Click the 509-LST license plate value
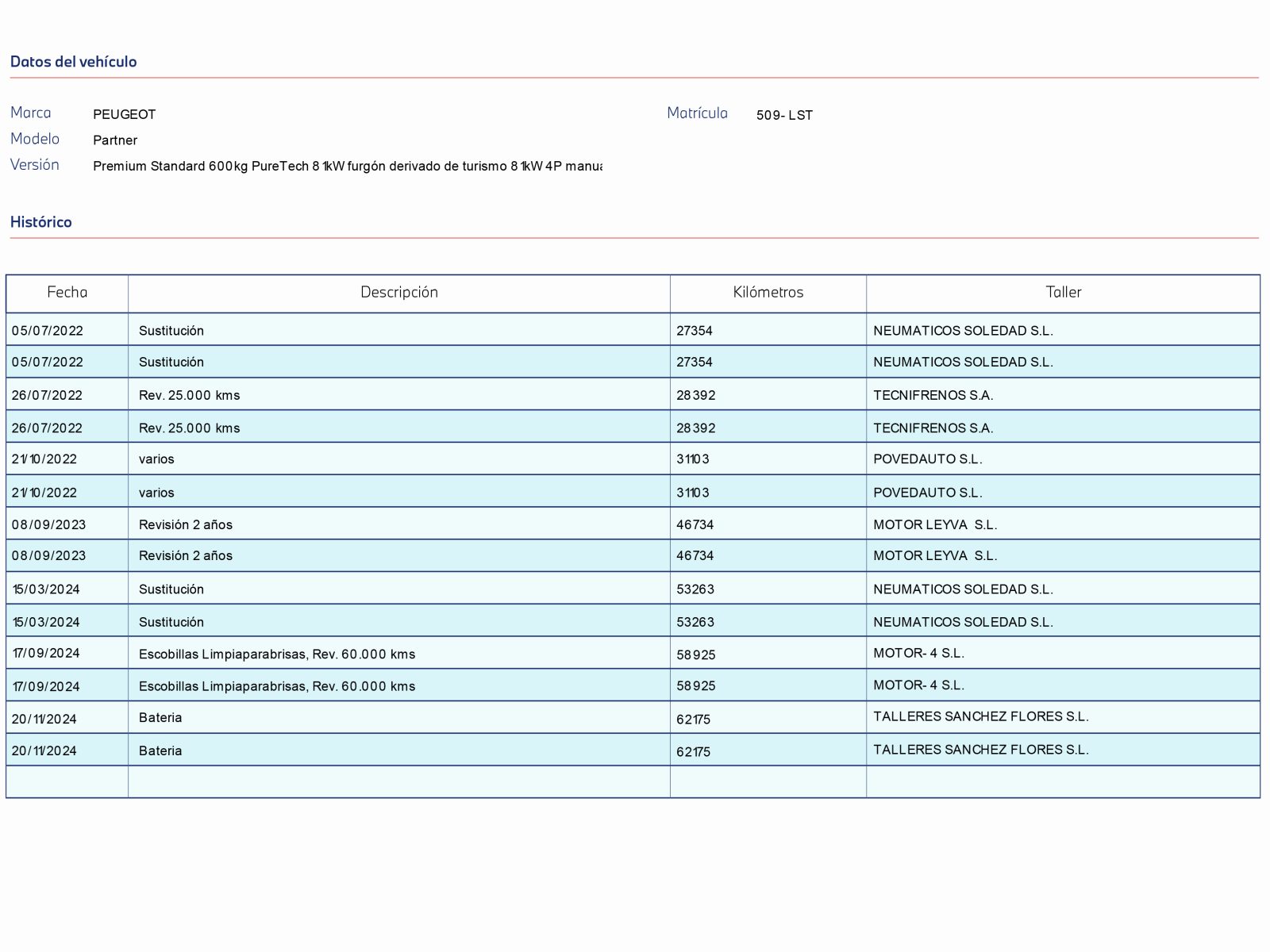The width and height of the screenshot is (1270, 952). (x=783, y=115)
